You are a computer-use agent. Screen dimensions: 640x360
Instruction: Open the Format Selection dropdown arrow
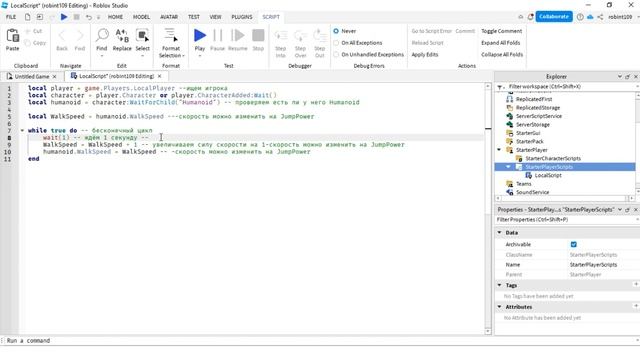[x=184, y=56]
